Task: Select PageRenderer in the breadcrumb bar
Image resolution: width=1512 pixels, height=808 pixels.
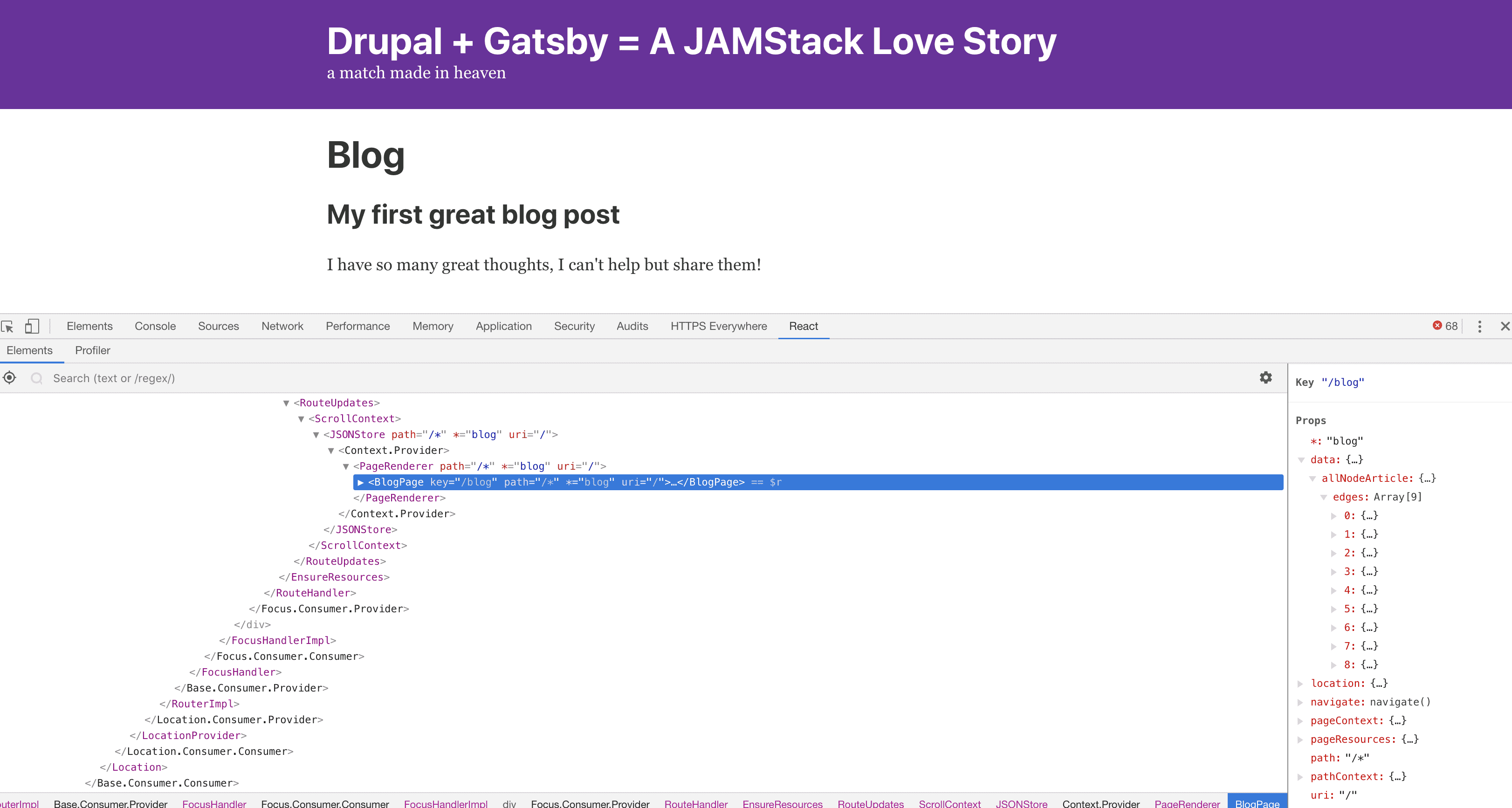Action: (x=1188, y=803)
